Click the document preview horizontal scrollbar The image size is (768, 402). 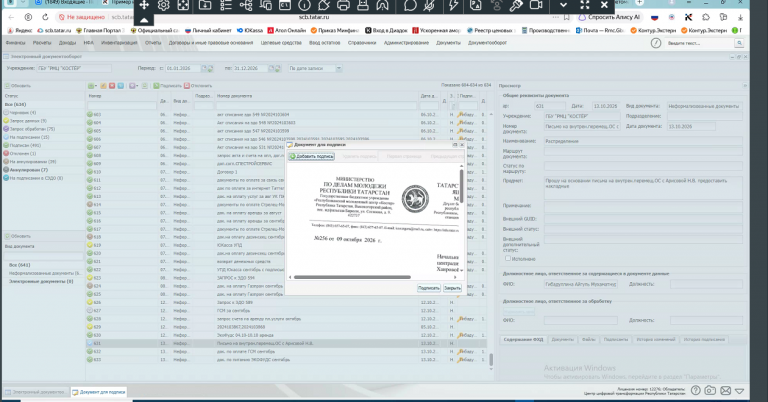pos(352,277)
